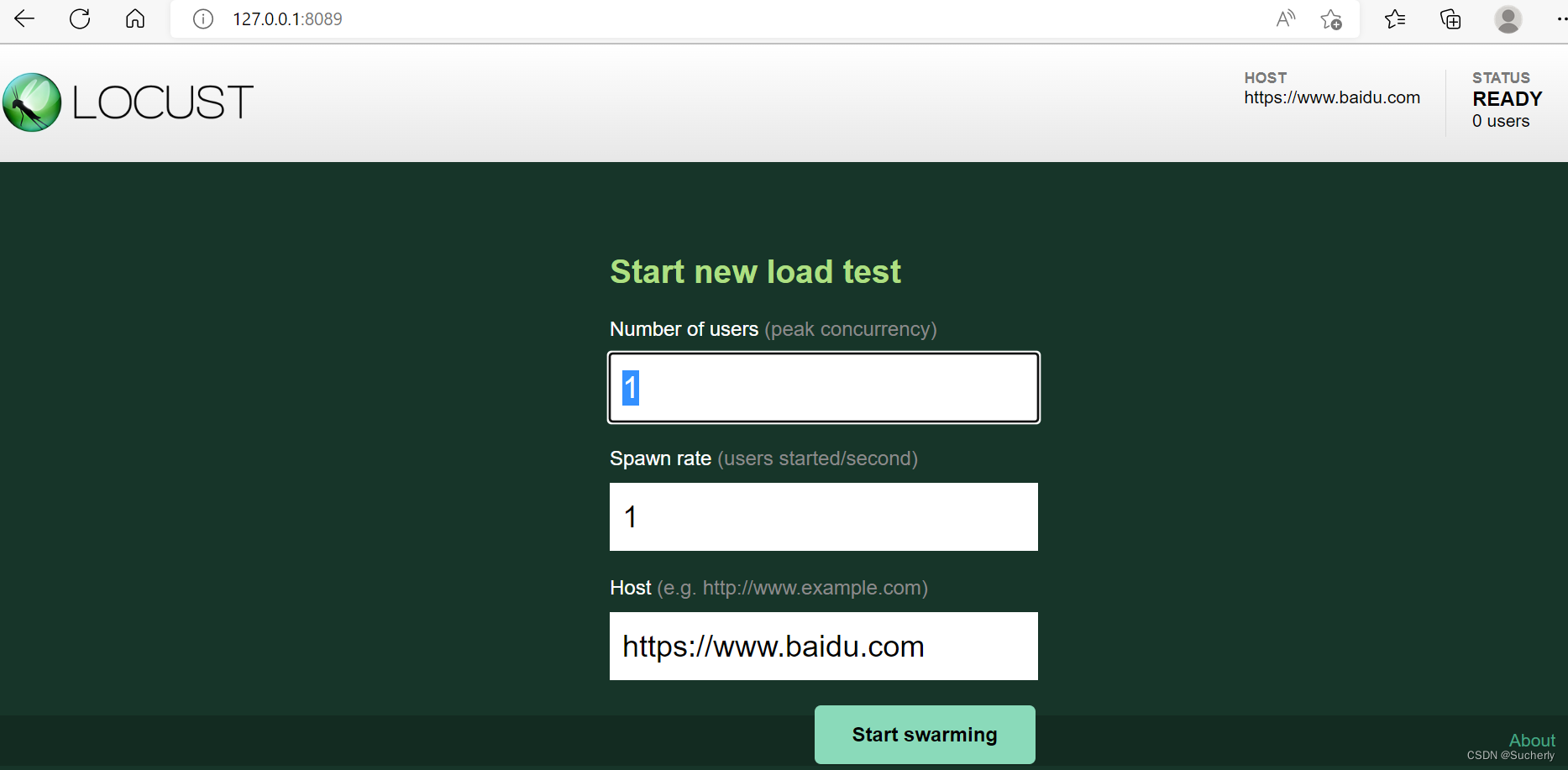1568x770 pixels.
Task: Refresh the page
Action: 79,18
